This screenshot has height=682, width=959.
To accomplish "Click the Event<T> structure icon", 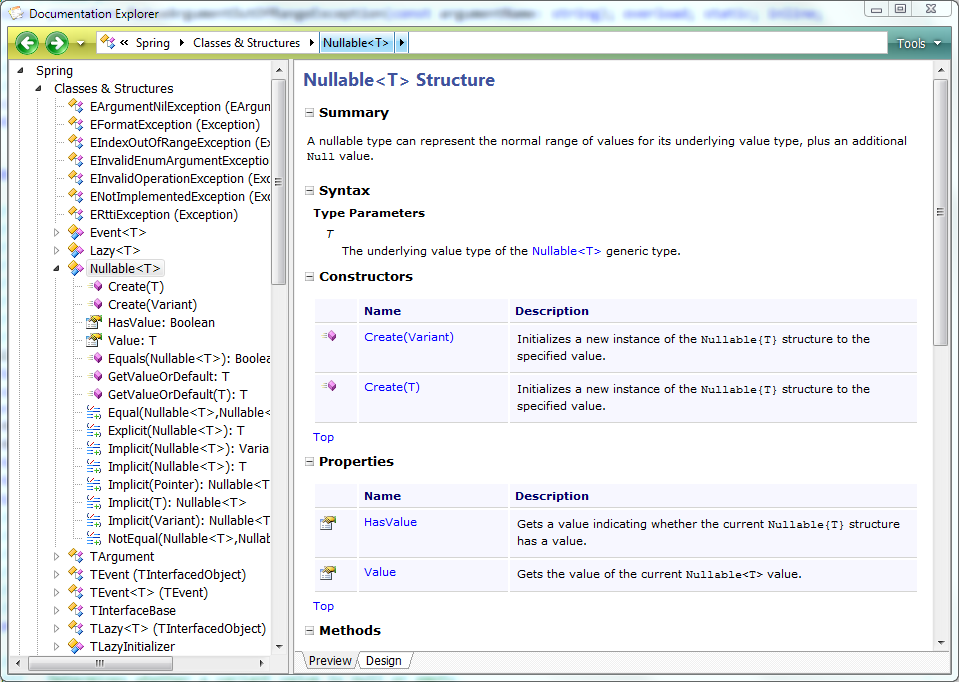I will point(76,232).
